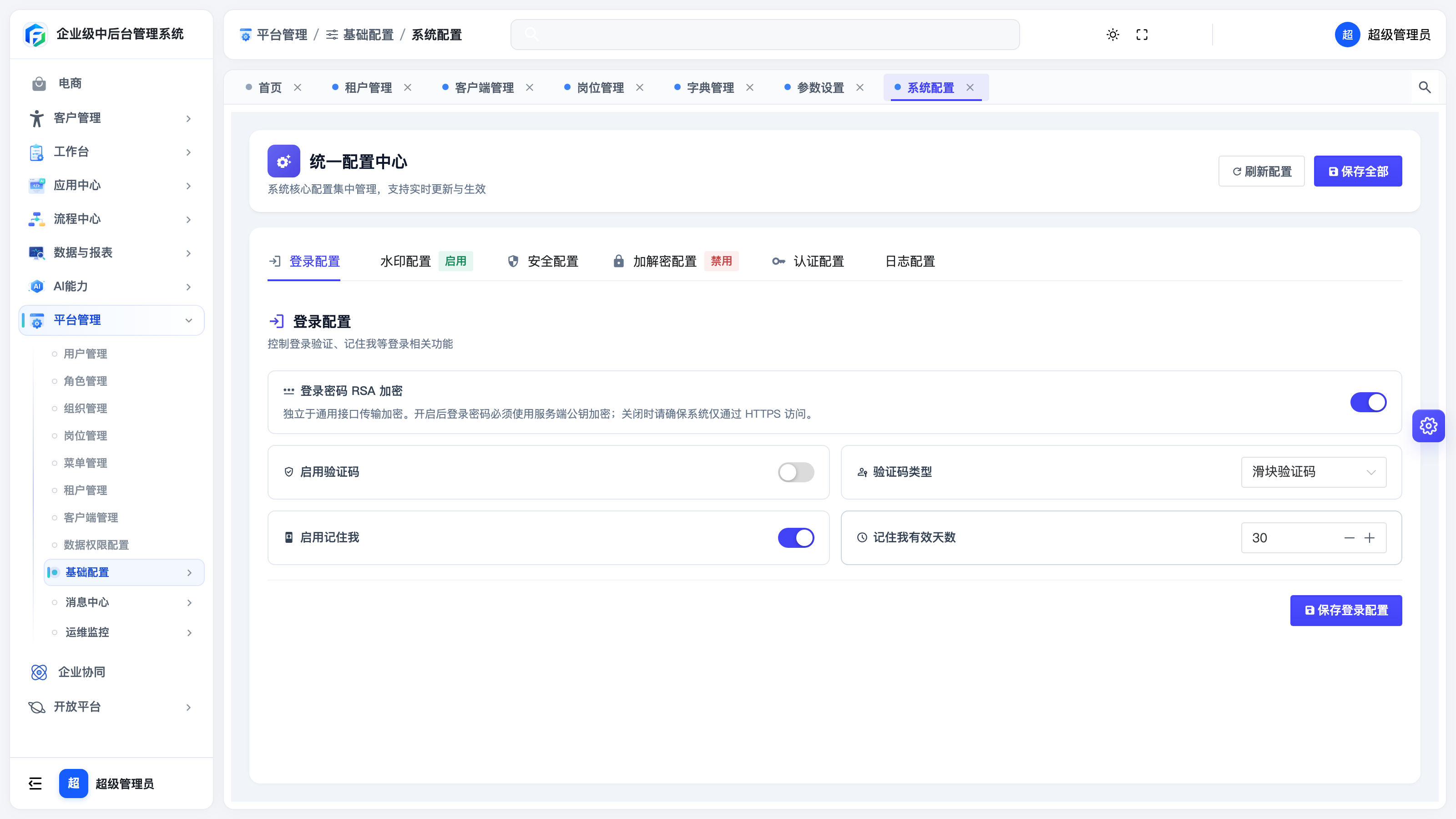Expand the 工作台 menu chevron

189,152
